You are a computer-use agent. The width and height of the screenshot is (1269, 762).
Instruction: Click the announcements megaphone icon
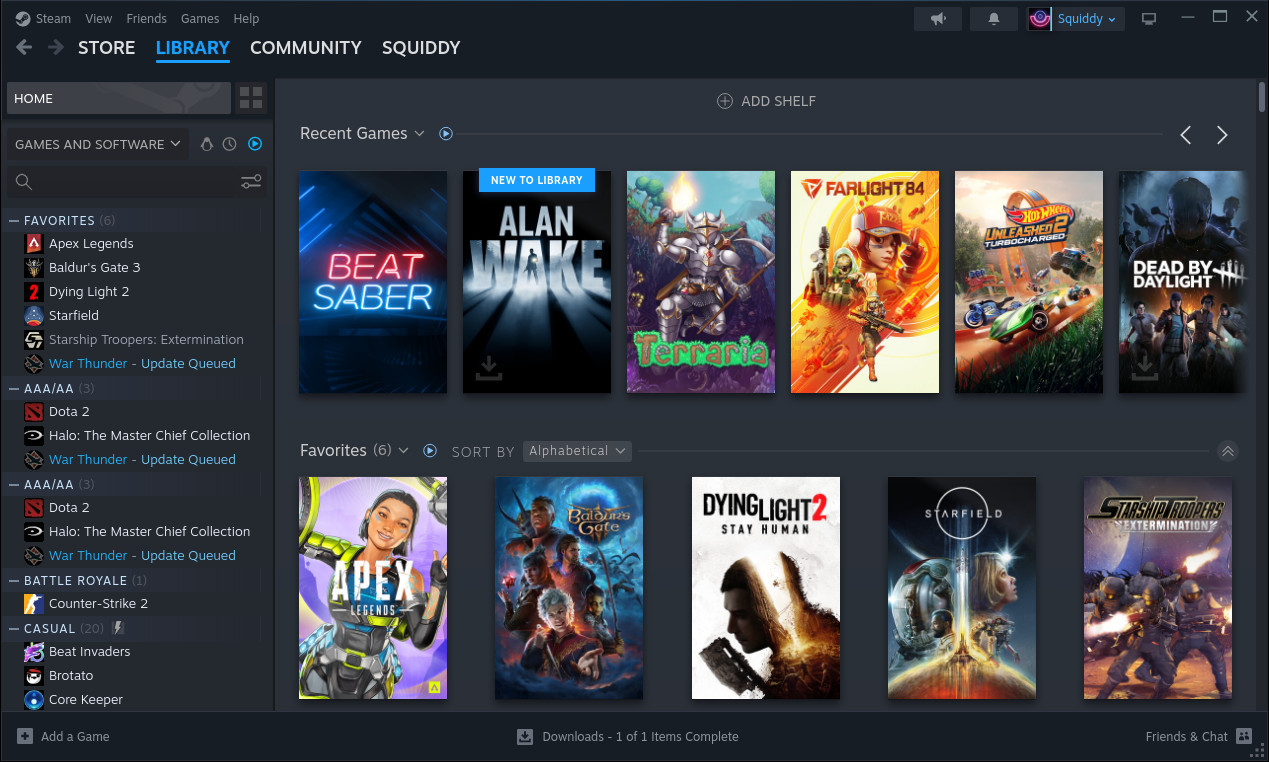(x=938, y=19)
